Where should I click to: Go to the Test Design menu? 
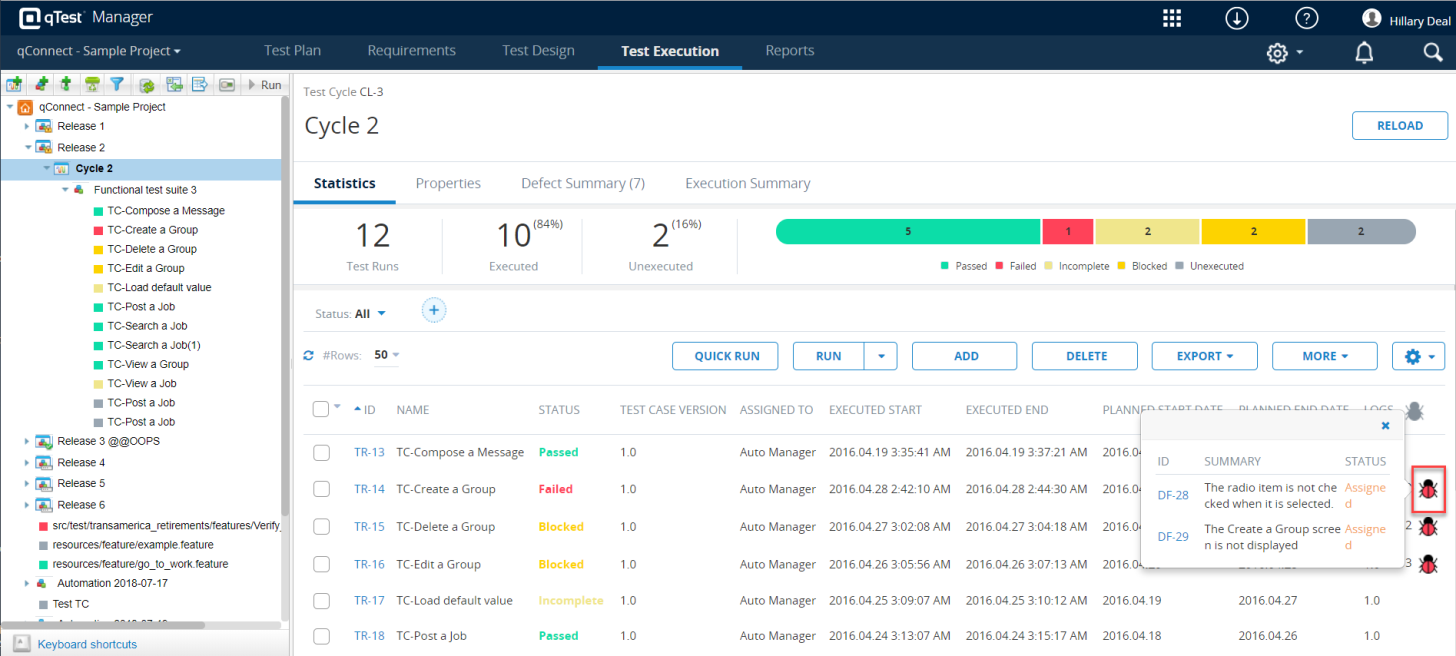(x=538, y=51)
